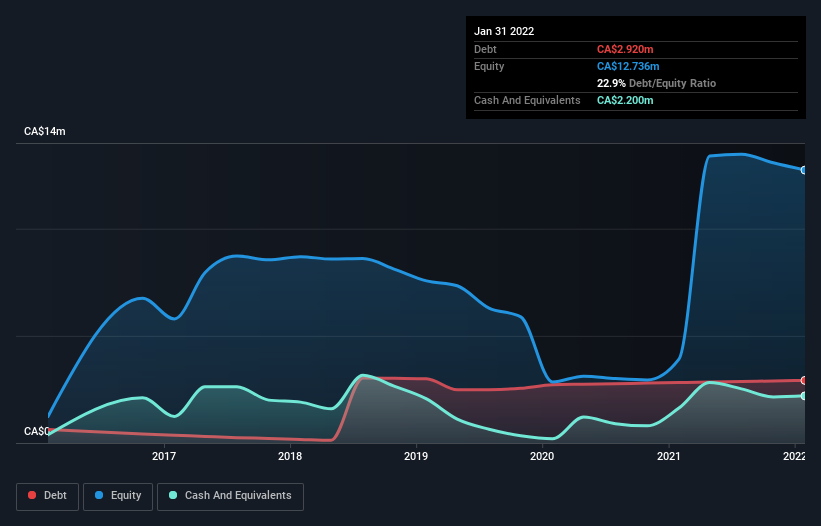Click the 22.9% Debt/Equity Ratio text

pos(656,83)
